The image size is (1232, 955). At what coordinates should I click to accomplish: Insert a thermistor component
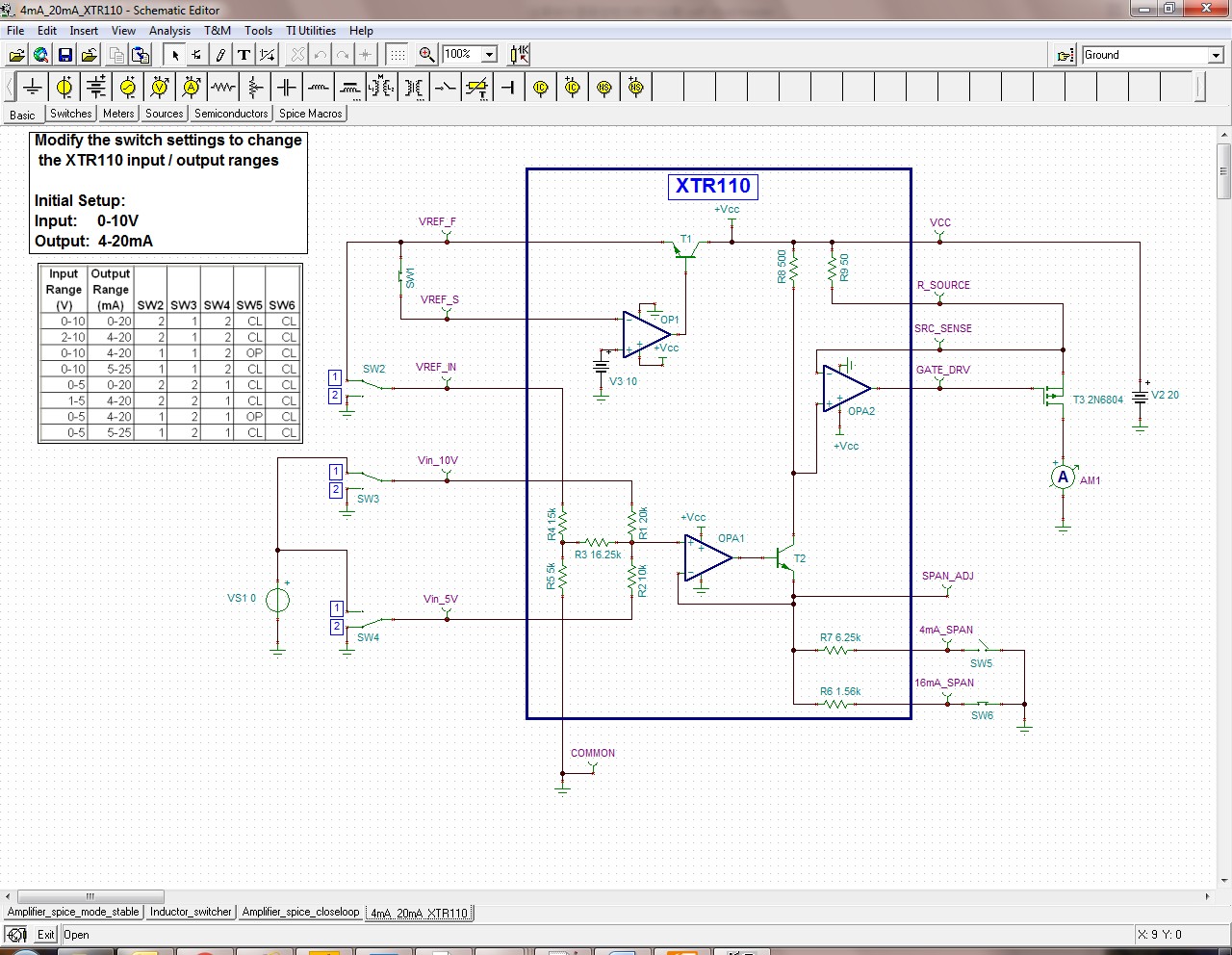point(477,88)
